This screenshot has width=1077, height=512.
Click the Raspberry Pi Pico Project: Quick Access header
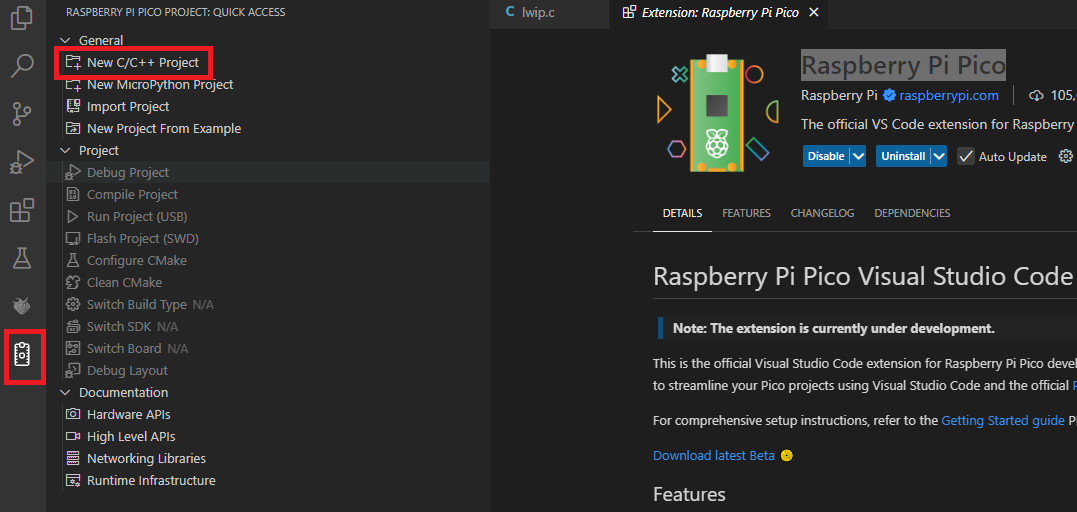(x=175, y=12)
